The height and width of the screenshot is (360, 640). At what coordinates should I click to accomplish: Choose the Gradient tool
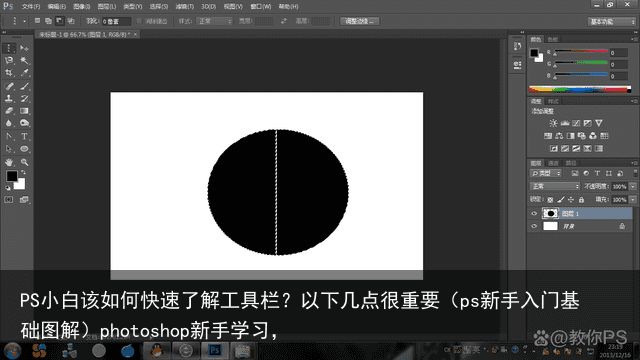click(24, 111)
